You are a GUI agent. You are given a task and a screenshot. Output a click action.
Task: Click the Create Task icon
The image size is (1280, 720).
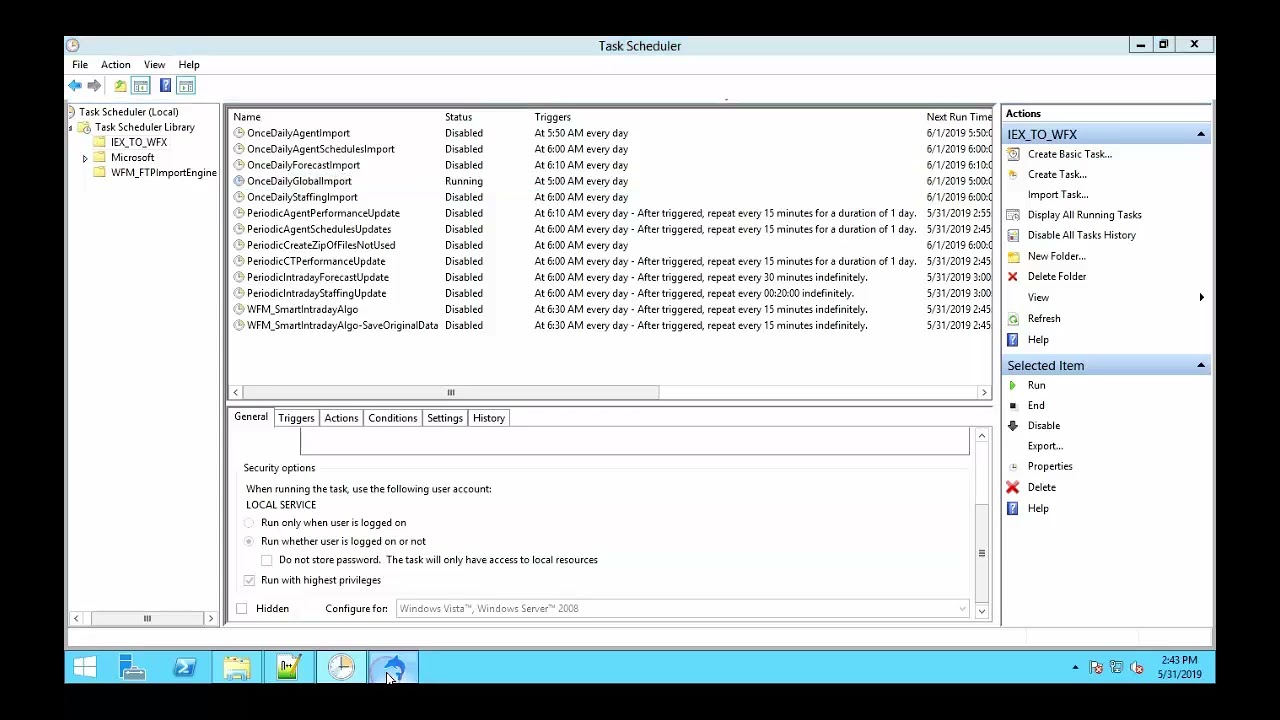pyautogui.click(x=1013, y=174)
